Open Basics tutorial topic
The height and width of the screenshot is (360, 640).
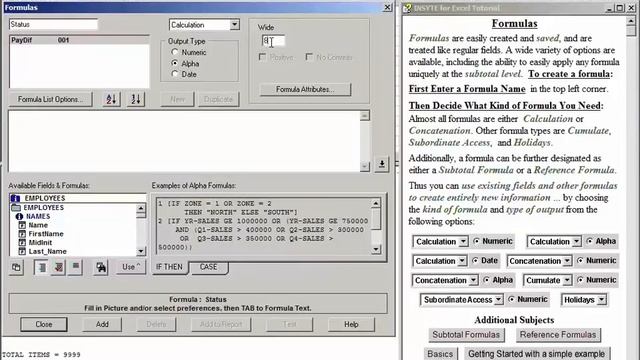[x=440, y=354]
